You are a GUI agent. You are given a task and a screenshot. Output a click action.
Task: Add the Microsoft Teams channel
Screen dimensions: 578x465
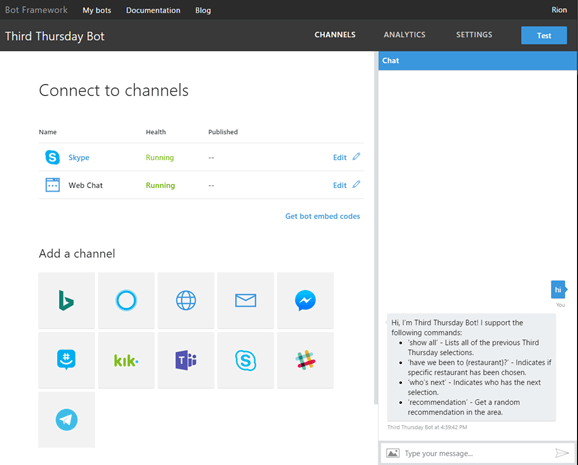pyautogui.click(x=186, y=360)
